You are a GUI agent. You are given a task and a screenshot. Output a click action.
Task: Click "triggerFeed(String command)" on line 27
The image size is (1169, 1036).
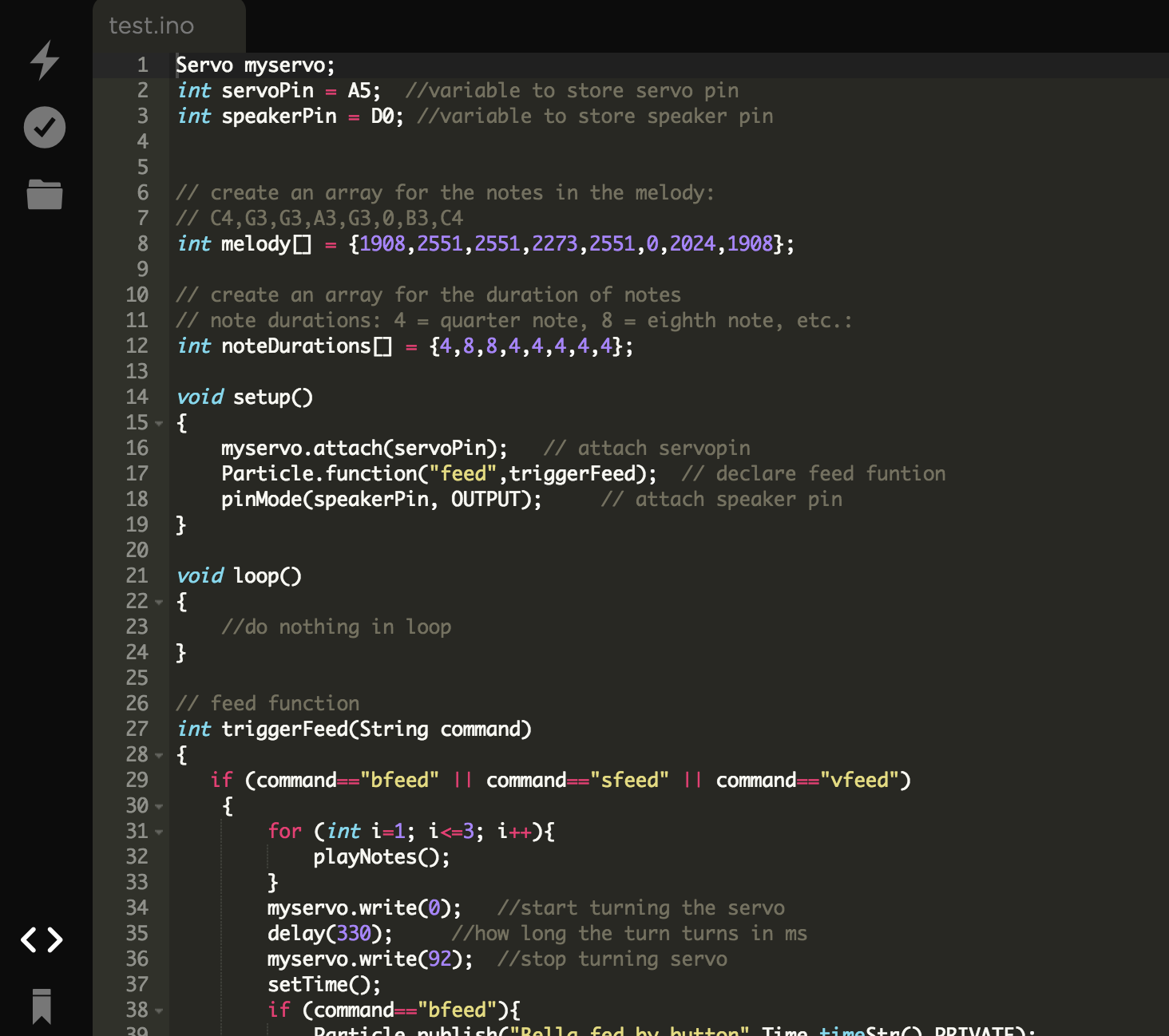pyautogui.click(x=376, y=729)
